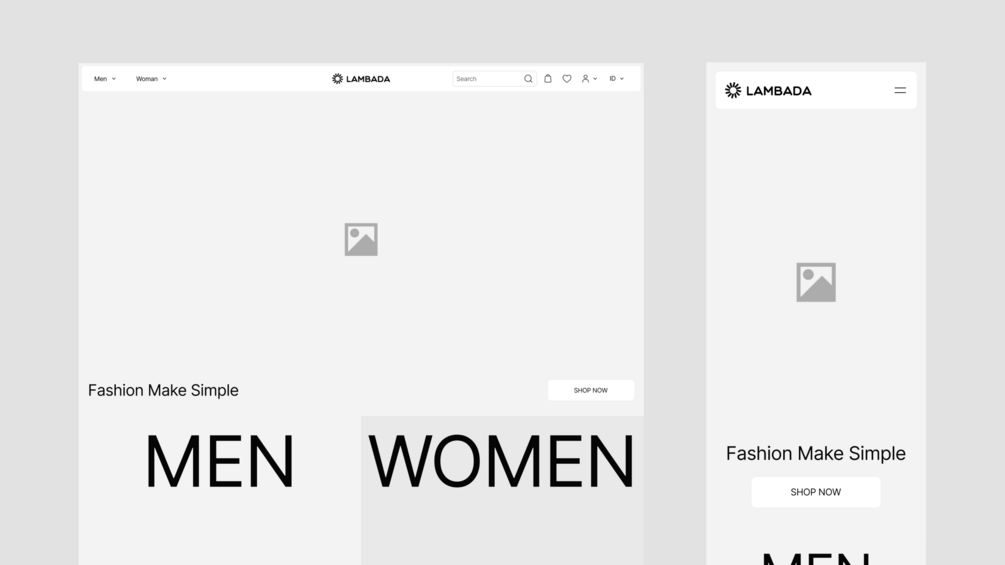Select the large WOMEN category in desktop layout
1005x565 pixels.
point(501,461)
